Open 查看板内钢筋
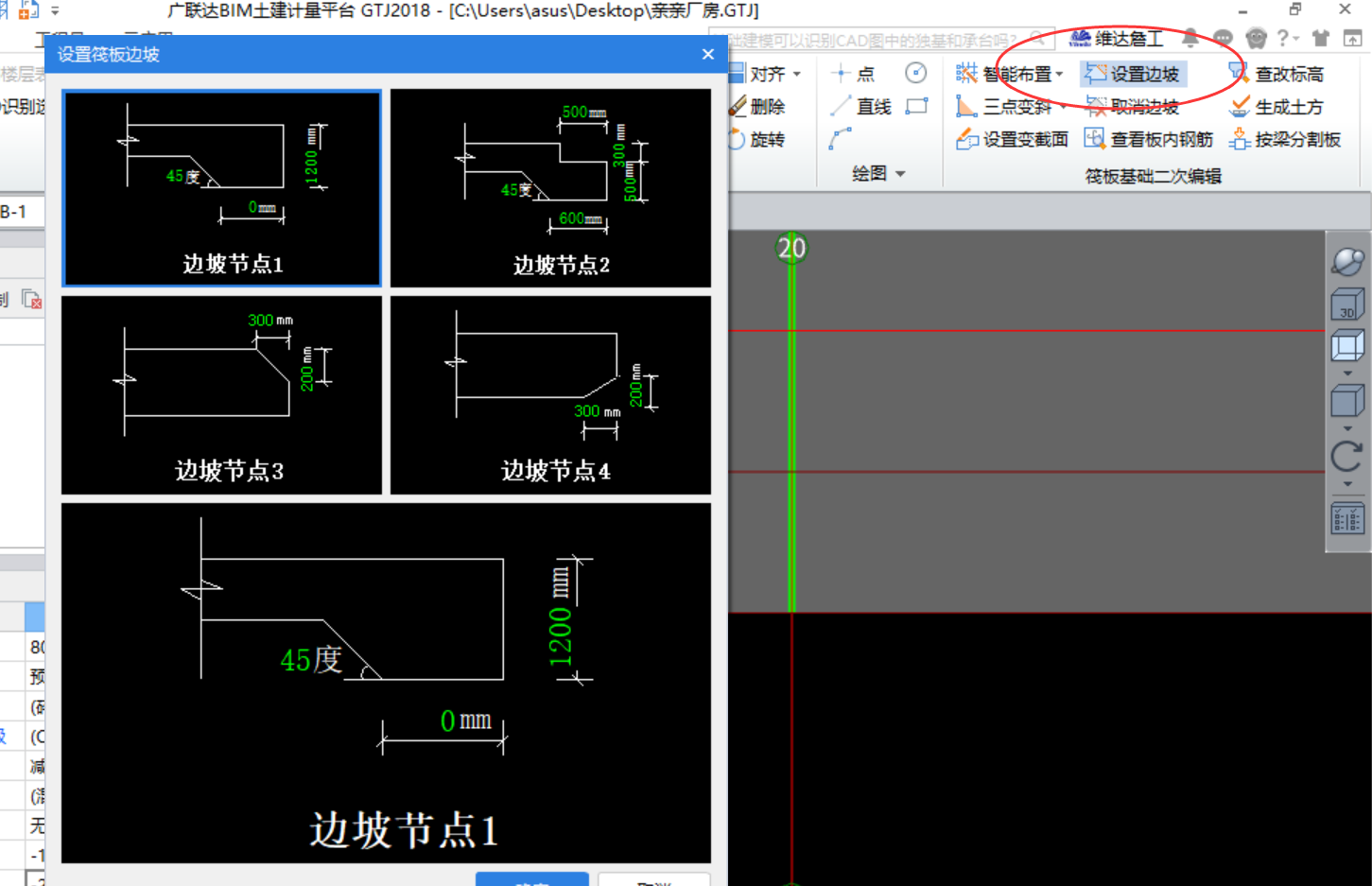The width and height of the screenshot is (1372, 886). pos(1149,140)
